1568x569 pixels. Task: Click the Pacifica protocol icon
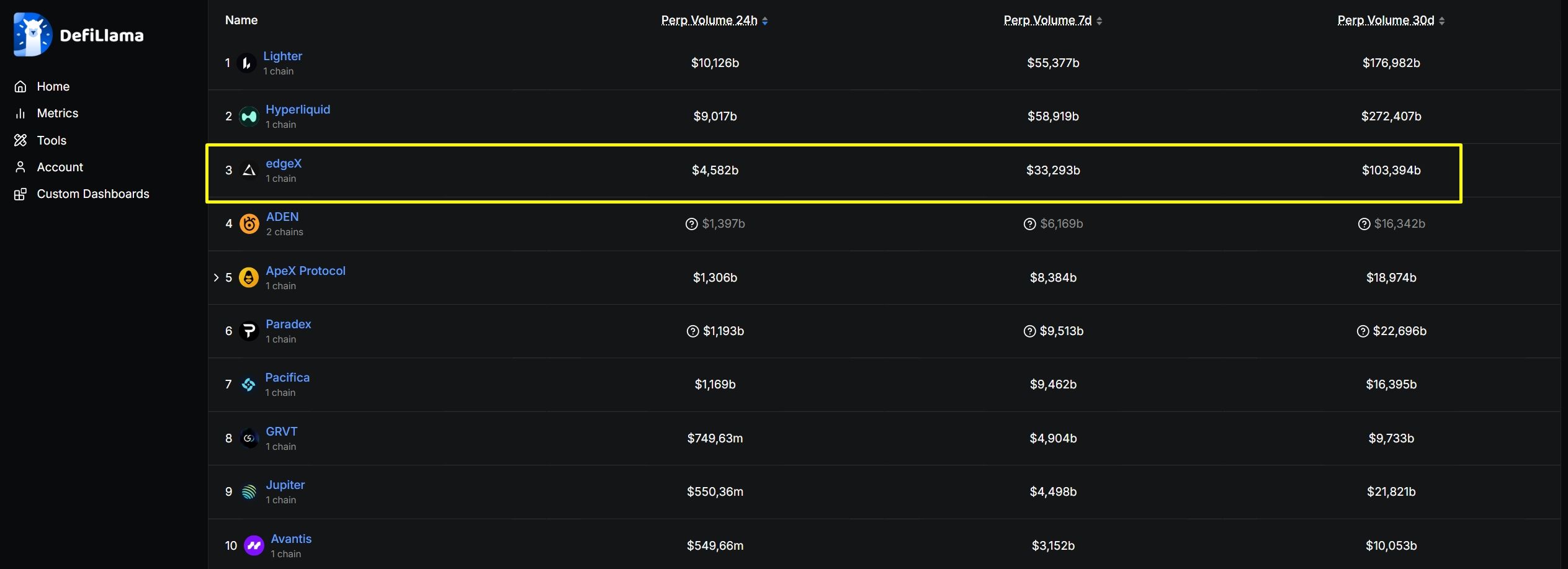tap(248, 385)
